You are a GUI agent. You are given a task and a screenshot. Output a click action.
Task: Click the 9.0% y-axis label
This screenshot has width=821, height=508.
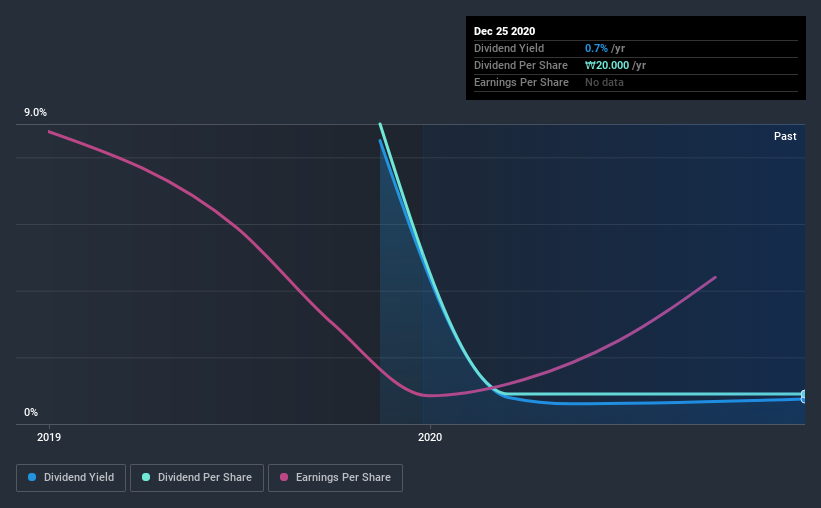(x=35, y=113)
